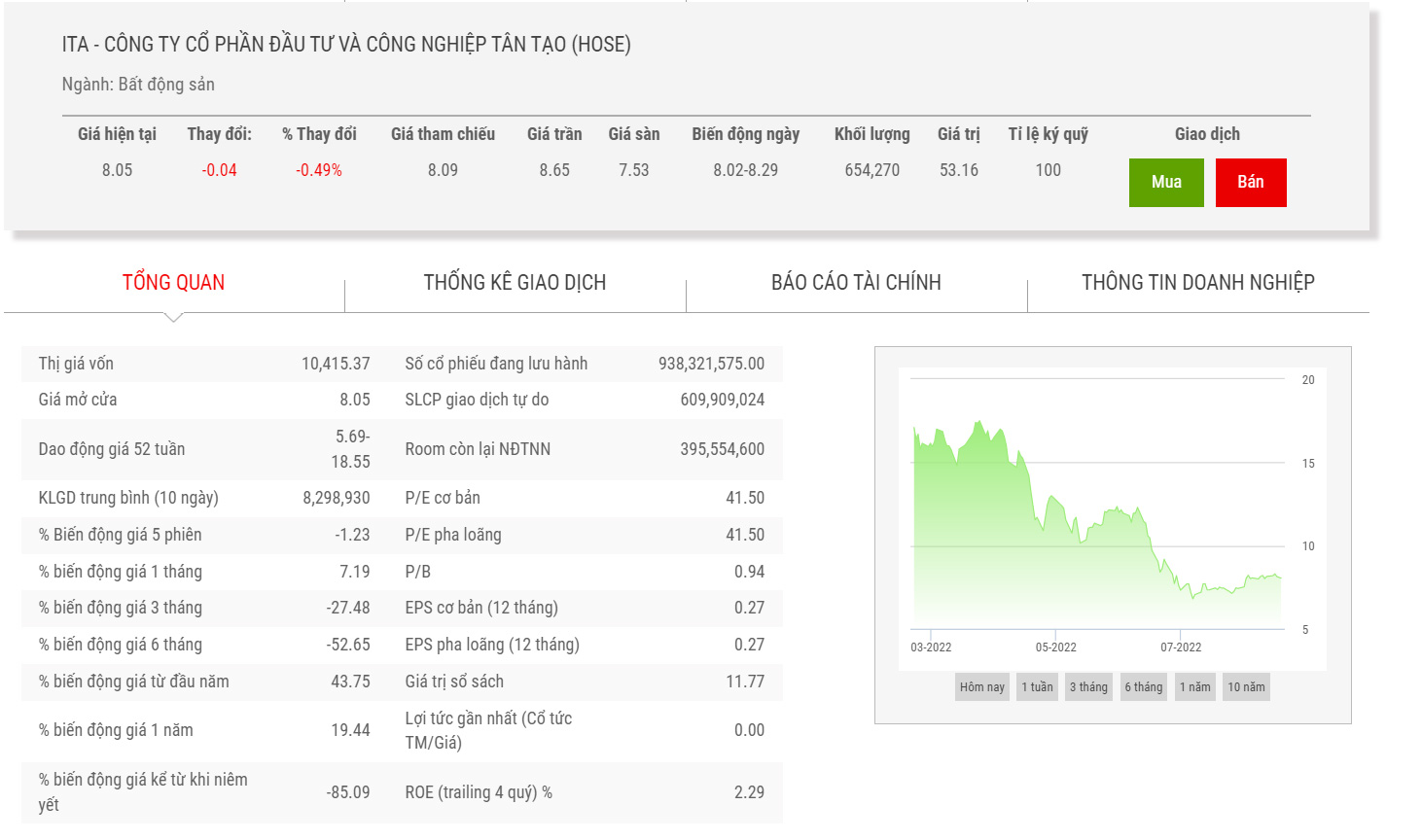Click the 07-2022 label on chart axis
Screen dimensions: 1422x840
(x=1180, y=647)
